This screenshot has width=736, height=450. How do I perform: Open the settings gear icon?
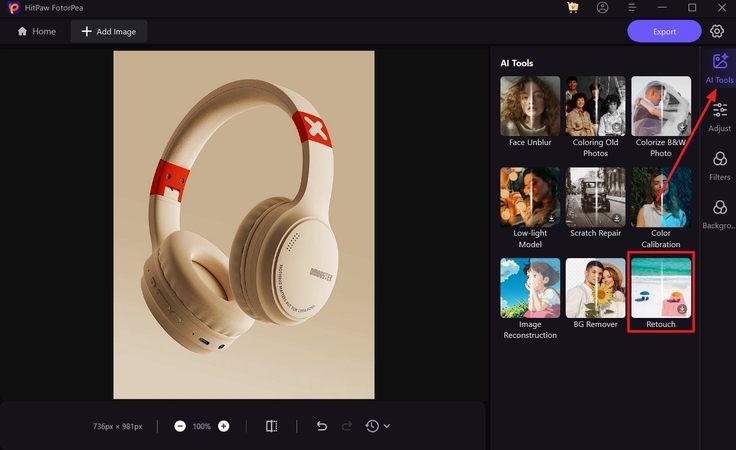(x=717, y=31)
